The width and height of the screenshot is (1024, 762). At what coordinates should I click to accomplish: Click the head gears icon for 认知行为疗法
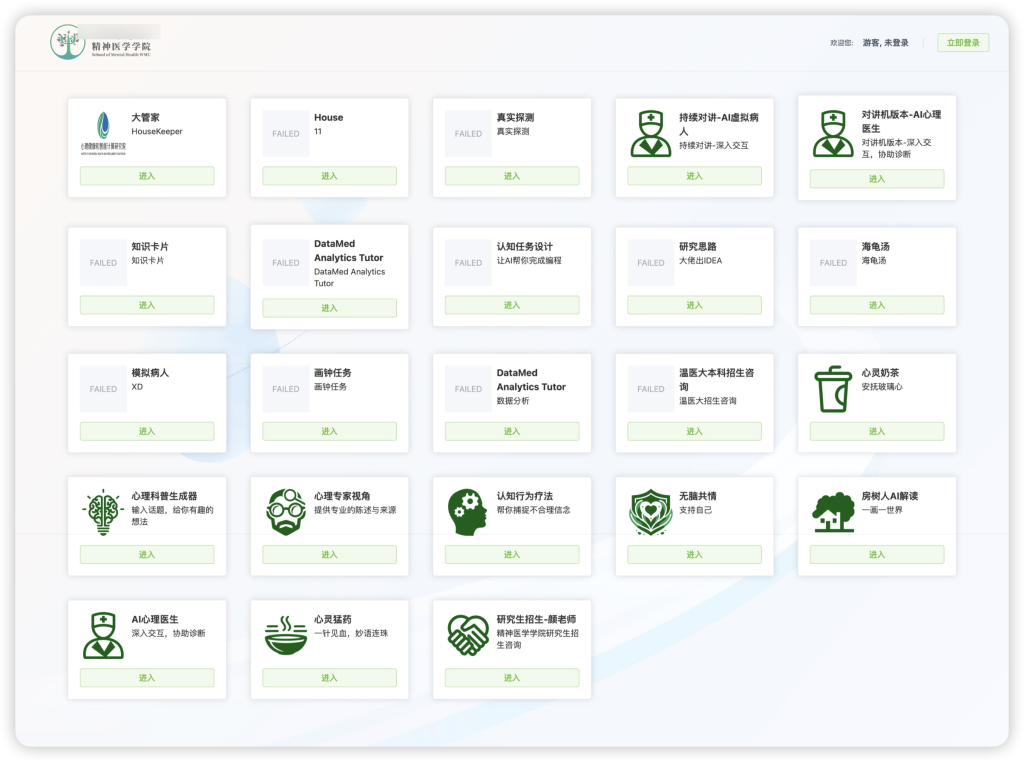[x=468, y=512]
